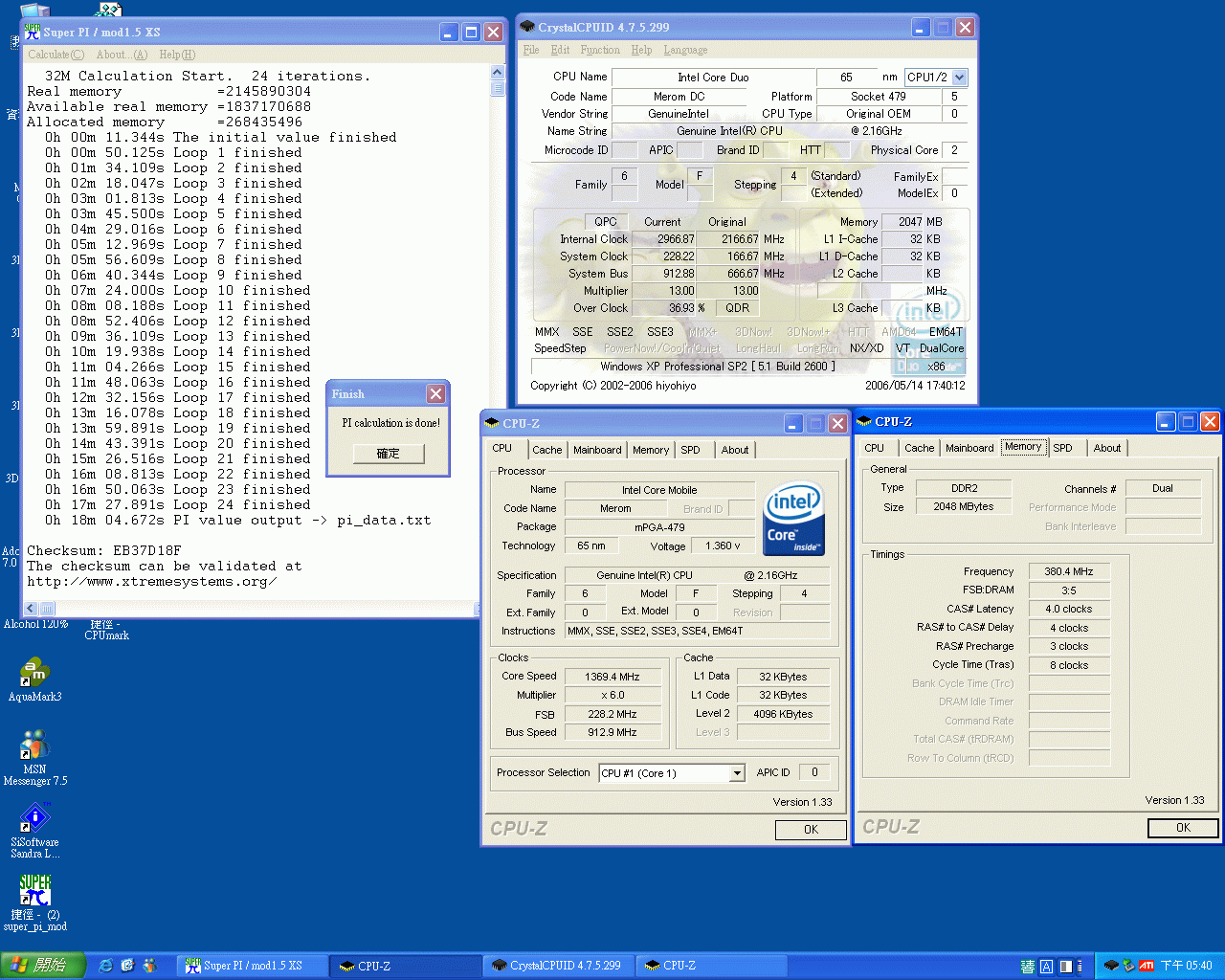Image resolution: width=1225 pixels, height=980 pixels.
Task: Click the 'Checksum: EB37D18F' line in Super PI
Action: click(x=104, y=551)
